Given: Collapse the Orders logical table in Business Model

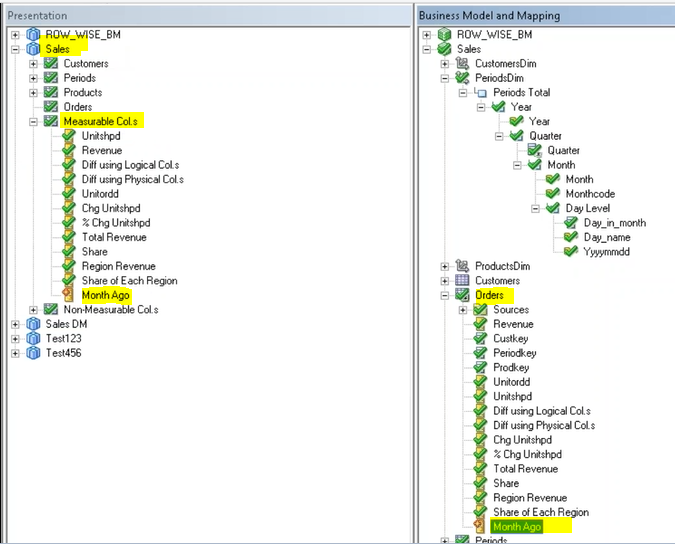Looking at the screenshot, I should point(445,295).
